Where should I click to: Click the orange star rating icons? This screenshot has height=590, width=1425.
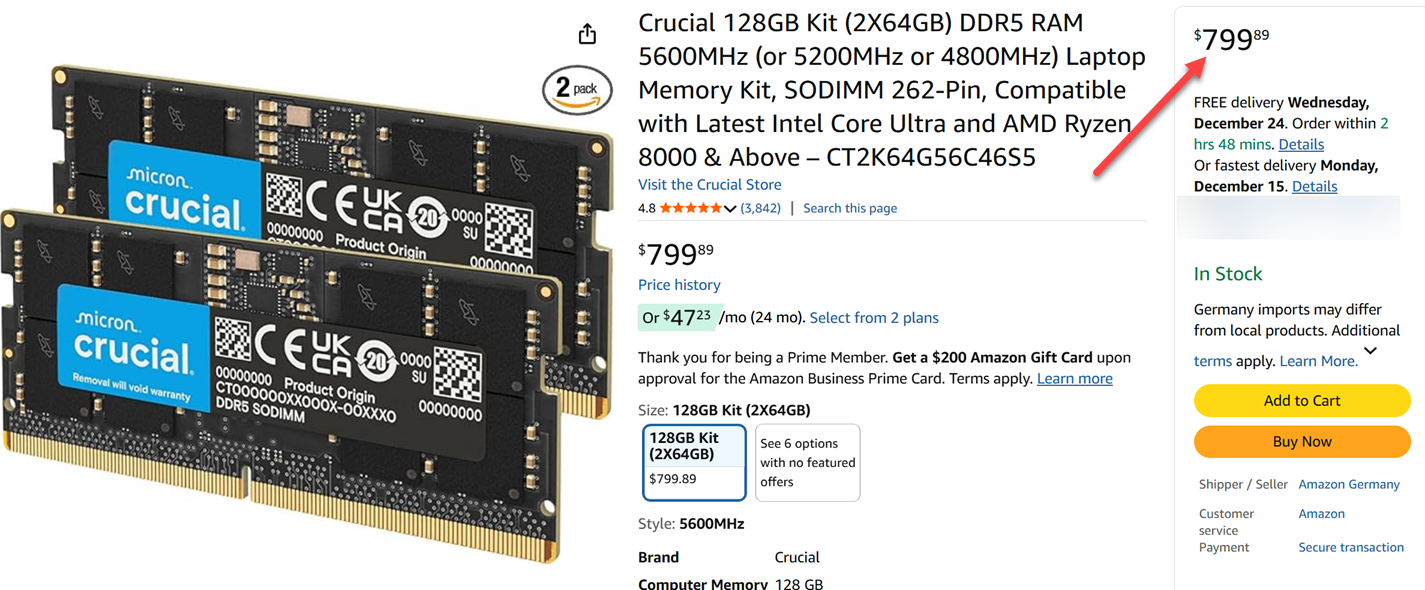[x=690, y=208]
